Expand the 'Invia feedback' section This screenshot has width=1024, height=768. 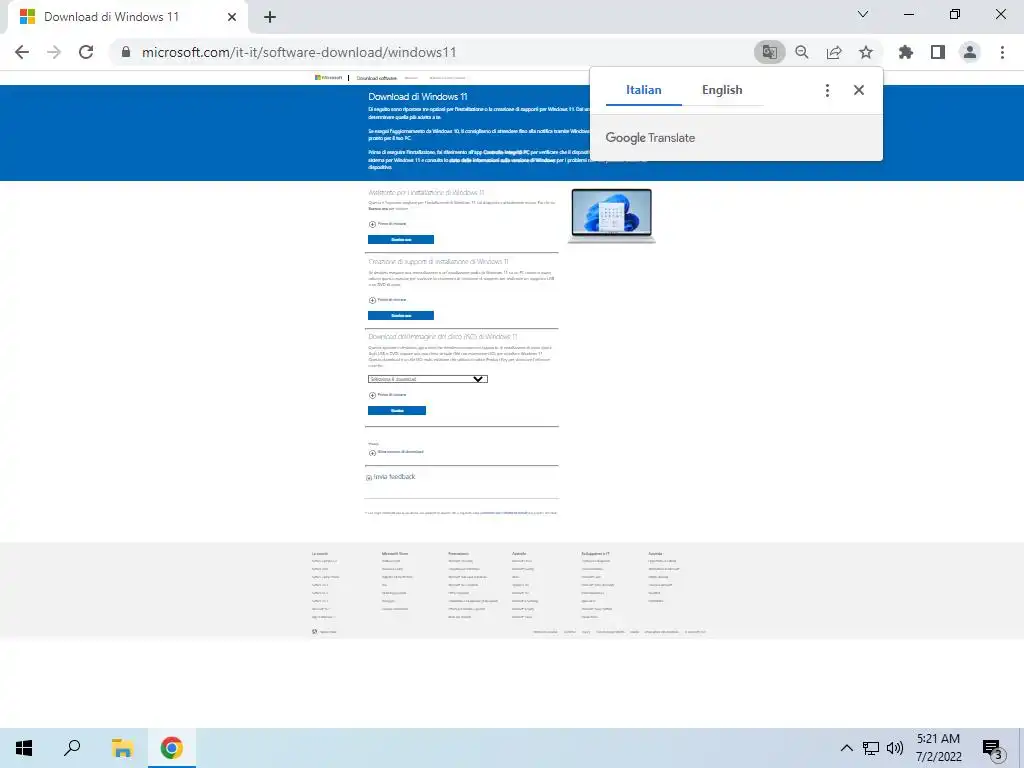pyautogui.click(x=391, y=477)
